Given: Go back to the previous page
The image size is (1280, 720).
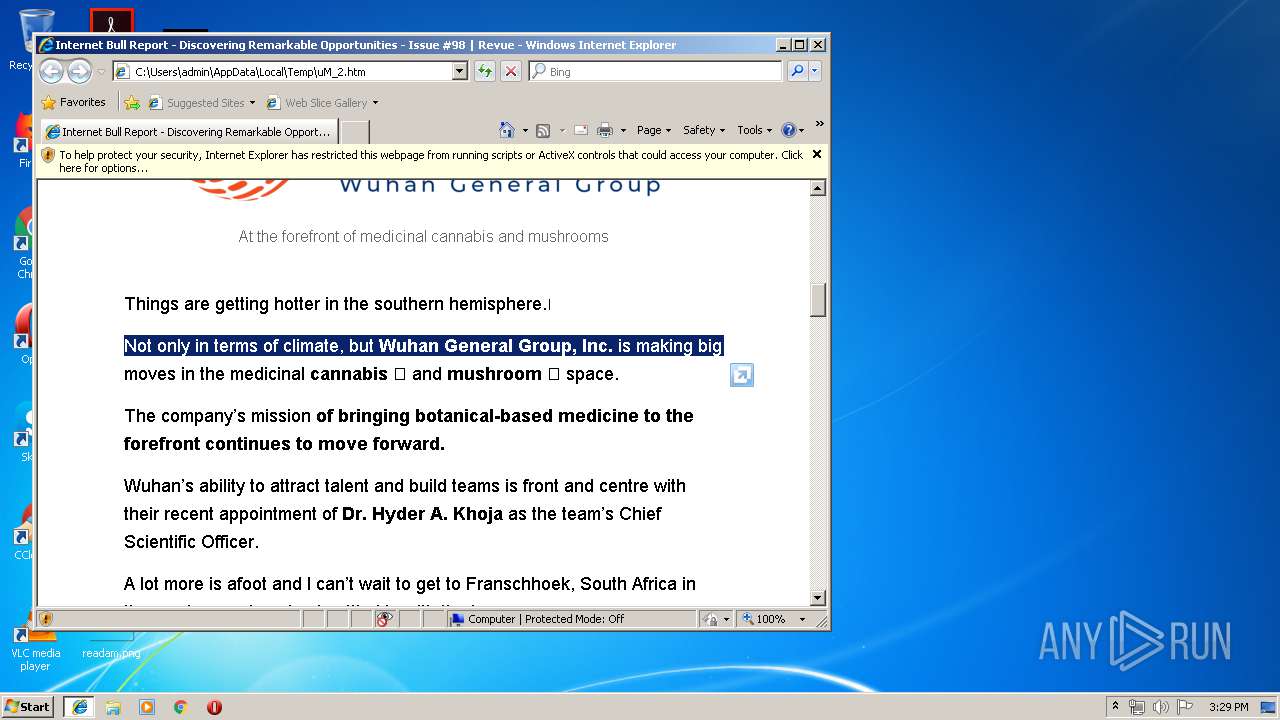Looking at the screenshot, I should pos(51,71).
